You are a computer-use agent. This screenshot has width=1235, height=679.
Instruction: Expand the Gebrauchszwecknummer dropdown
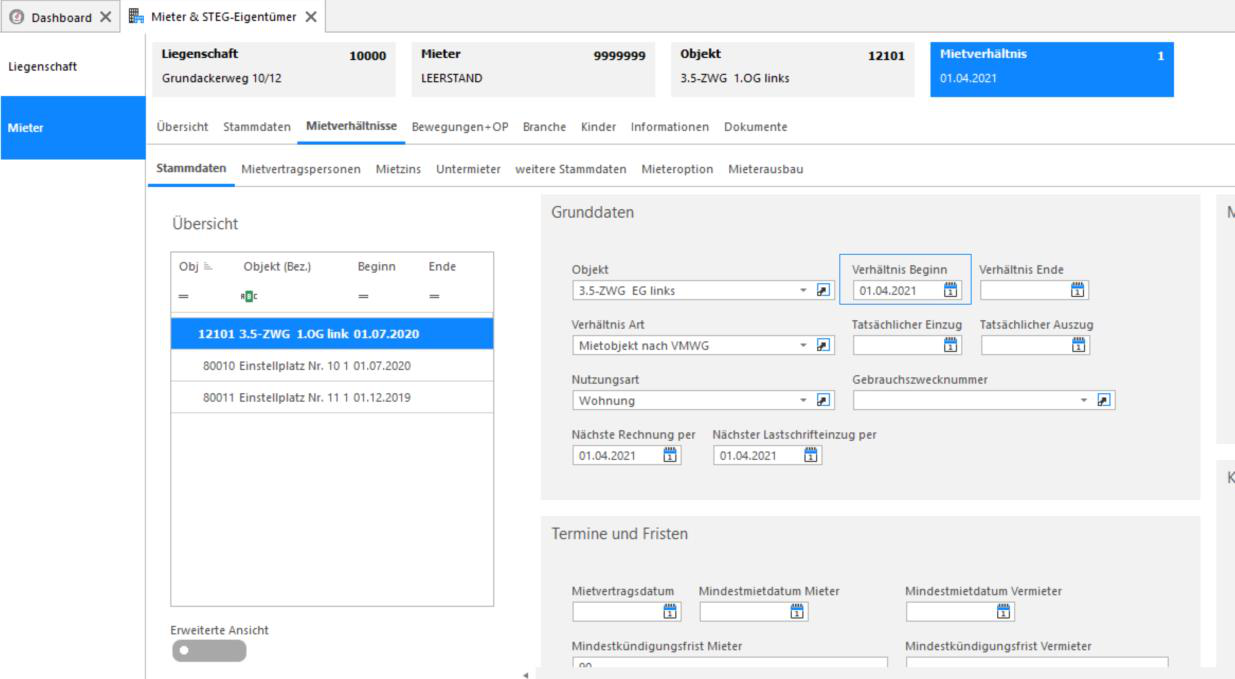point(1085,400)
